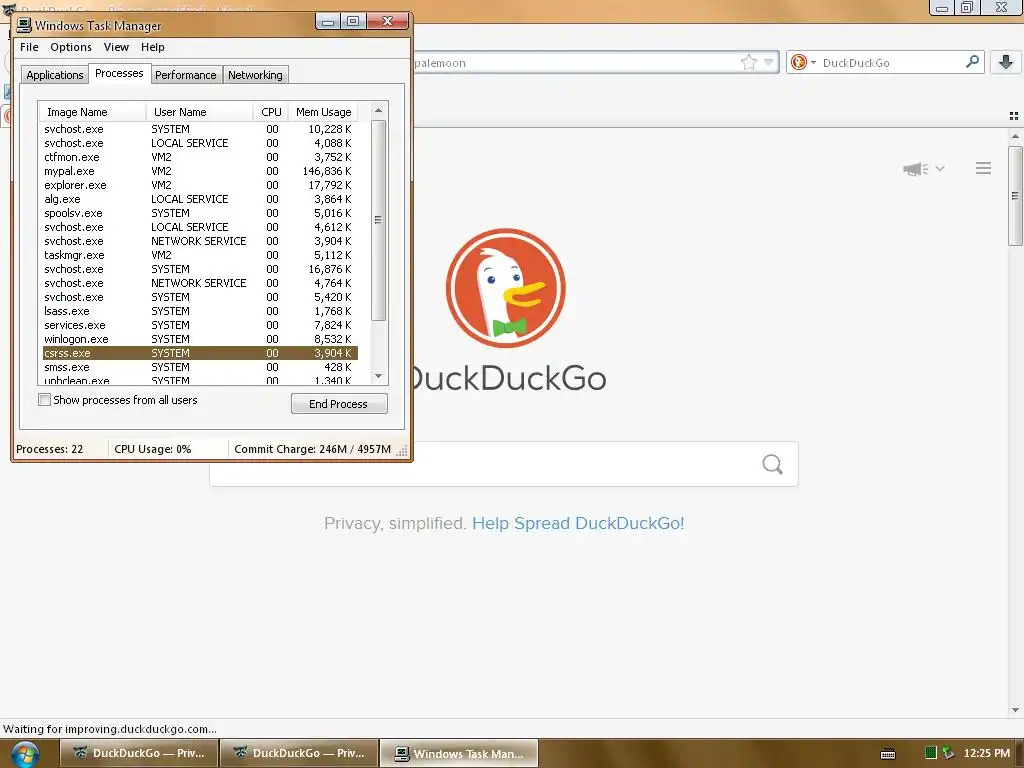Click the browser page scroll down arrow
Image resolution: width=1024 pixels, height=768 pixels.
(x=1015, y=710)
